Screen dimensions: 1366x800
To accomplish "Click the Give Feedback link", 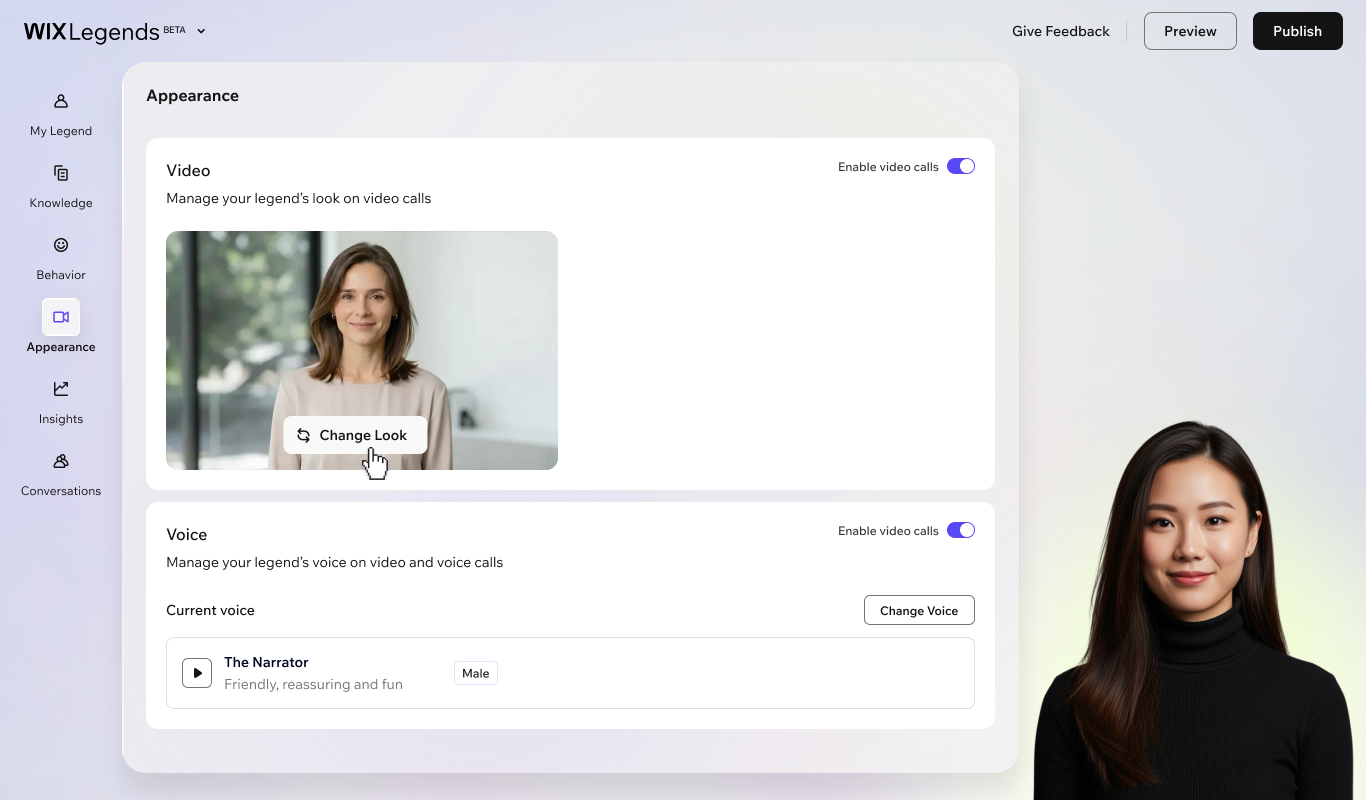I will point(1061,31).
